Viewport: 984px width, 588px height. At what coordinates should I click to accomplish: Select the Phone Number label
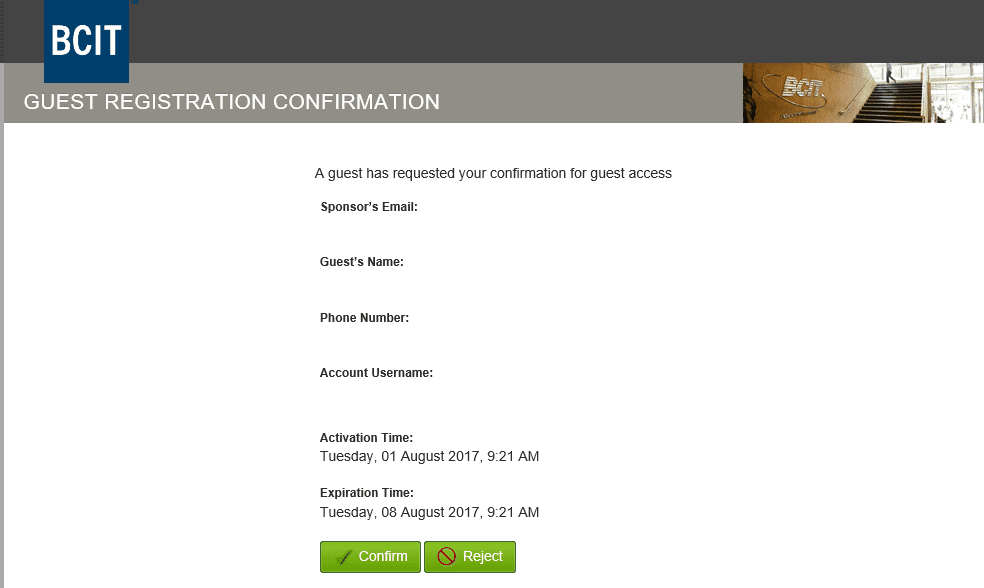pyautogui.click(x=363, y=317)
